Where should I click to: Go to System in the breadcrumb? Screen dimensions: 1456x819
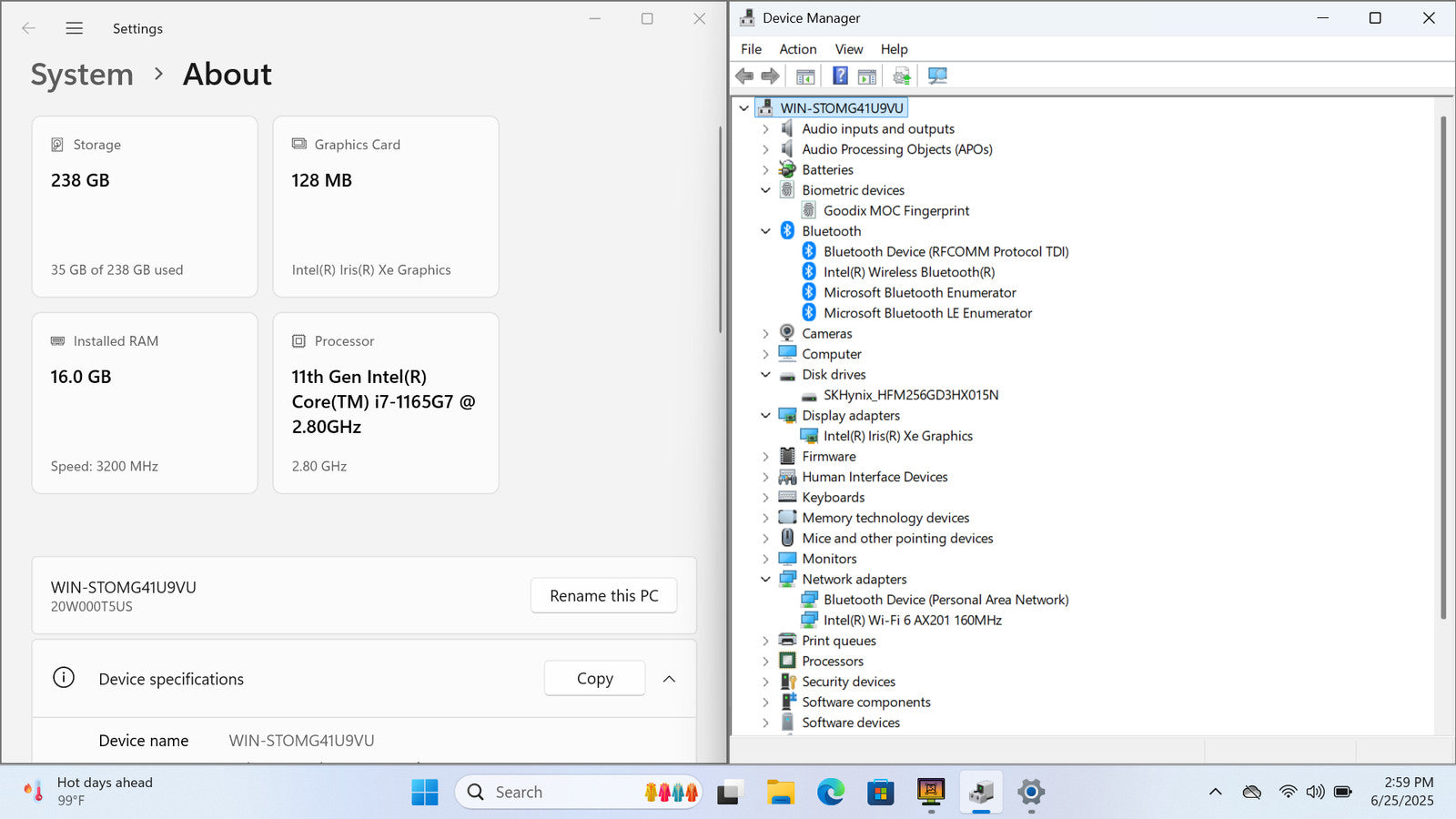point(82,75)
